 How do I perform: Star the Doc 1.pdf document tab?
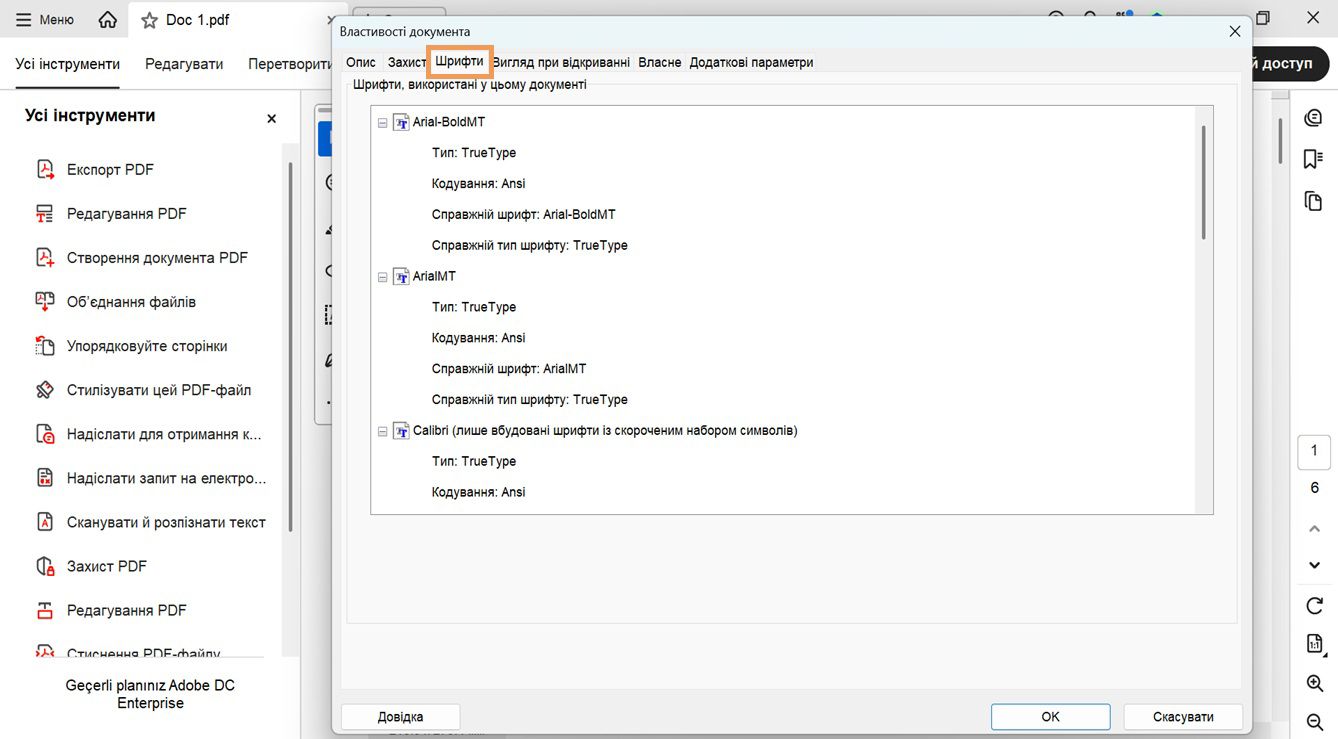point(149,20)
